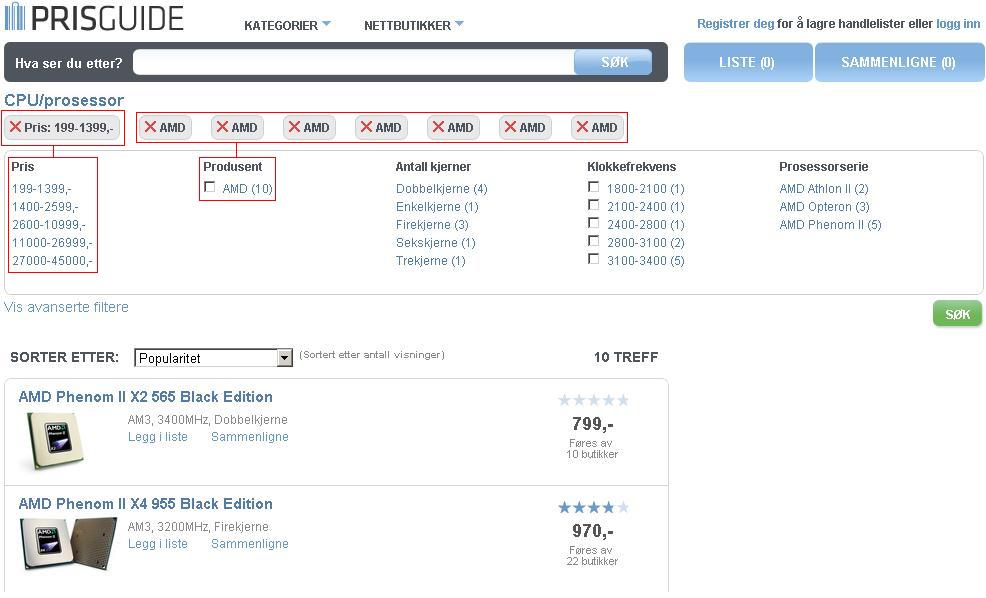Check the 2400-2800 (1) clock frequency box

click(594, 223)
